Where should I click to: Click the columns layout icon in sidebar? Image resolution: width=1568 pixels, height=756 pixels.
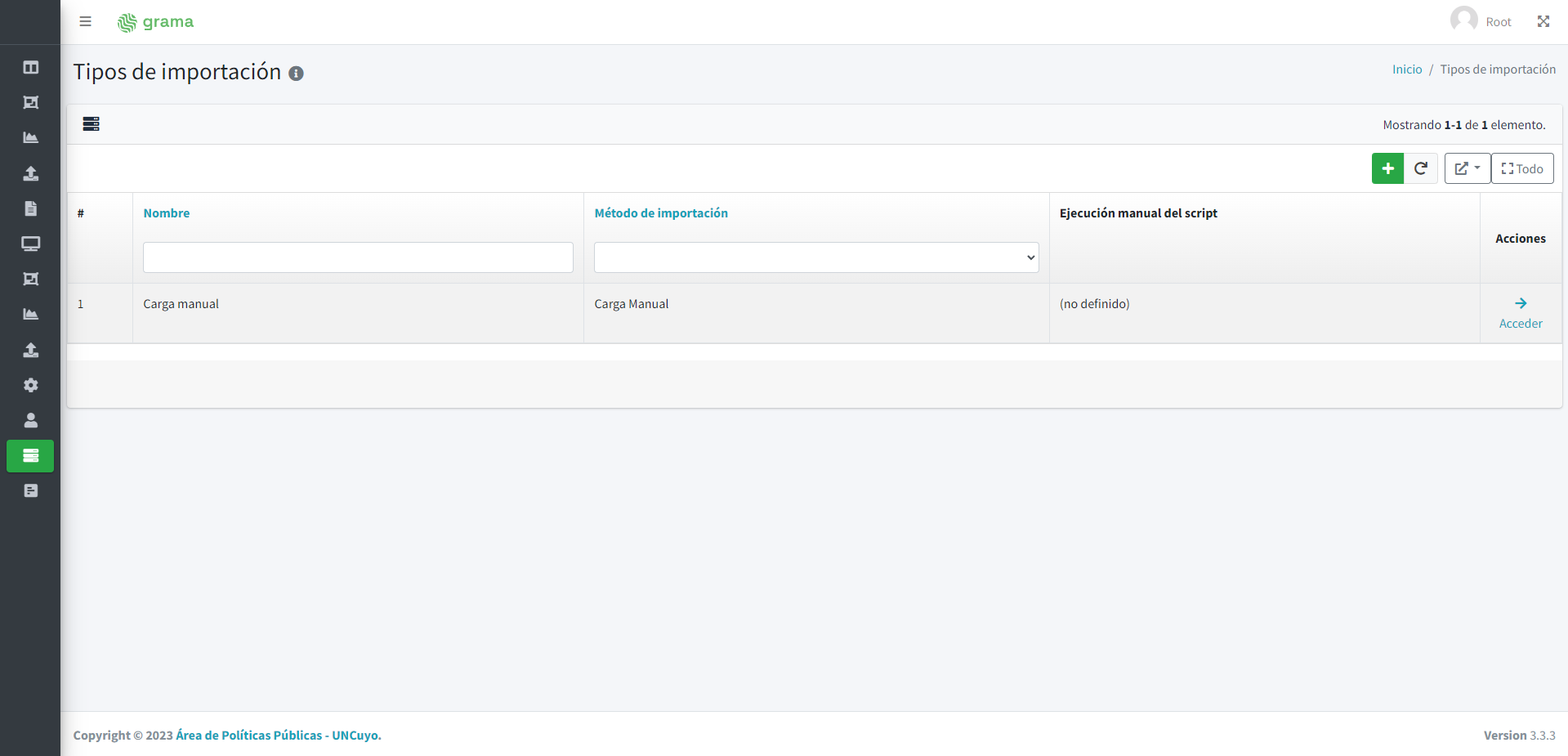tap(30, 67)
